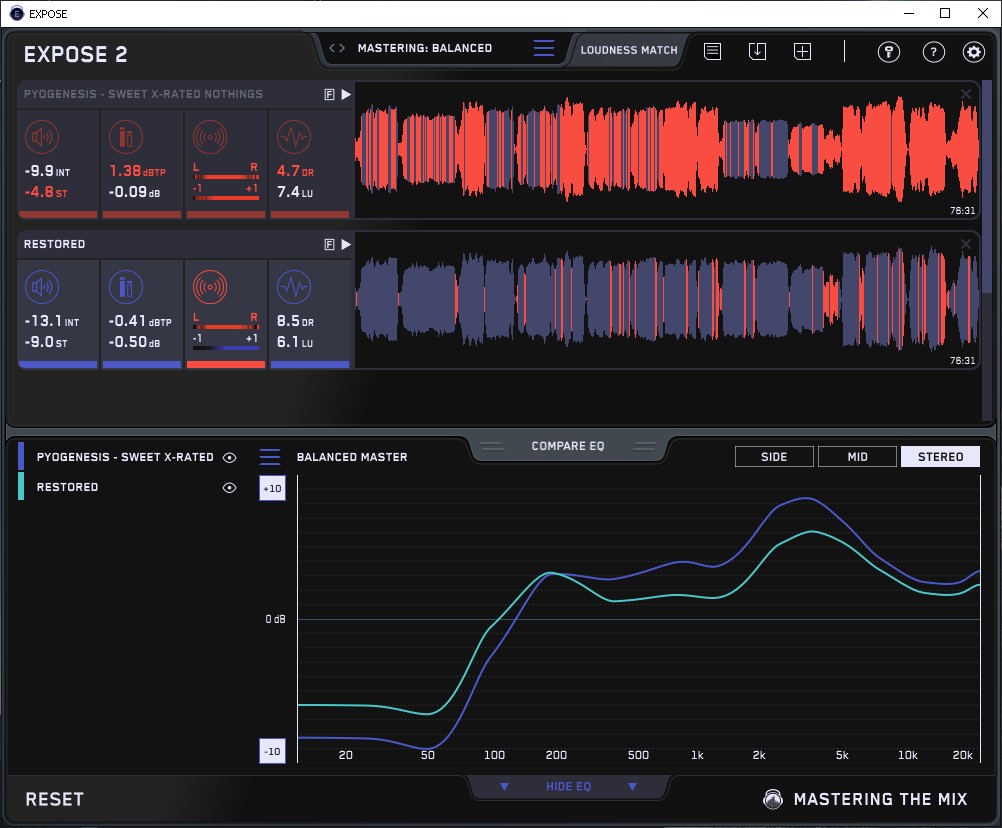
Task: Remove the Restored track with its X
Action: (966, 244)
